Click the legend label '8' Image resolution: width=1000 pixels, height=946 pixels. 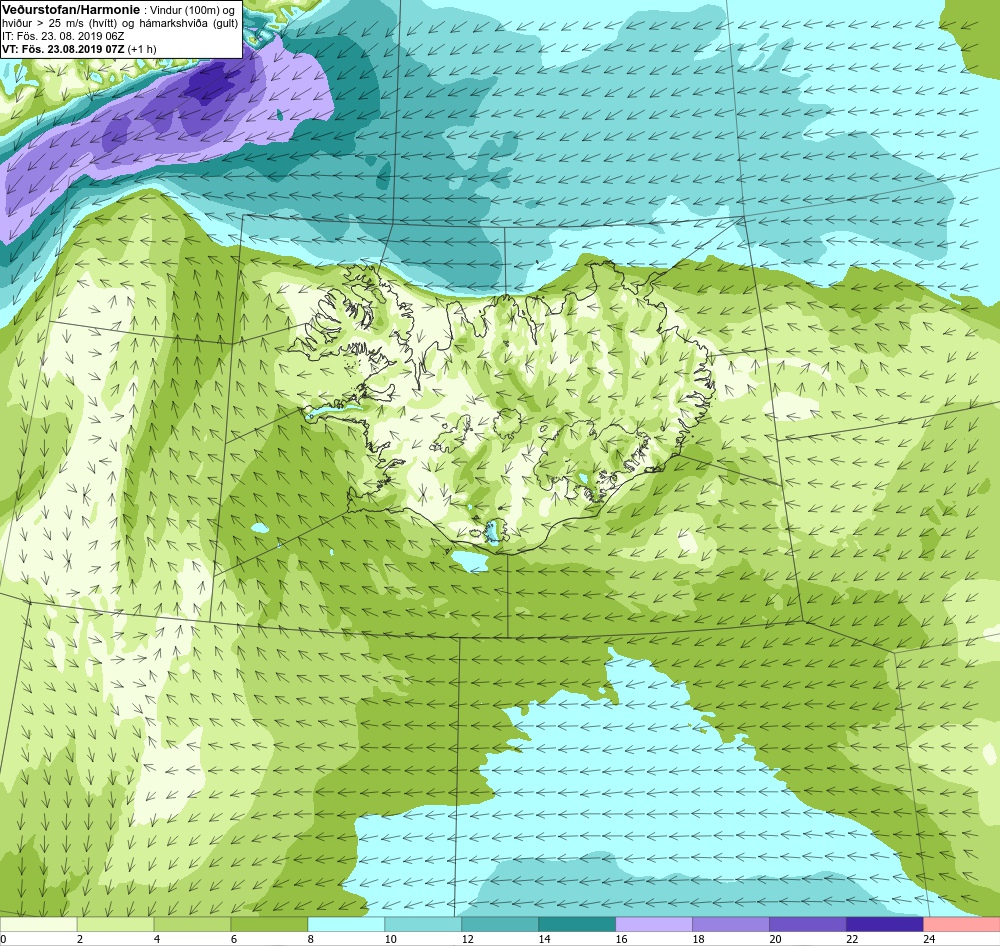click(x=311, y=939)
